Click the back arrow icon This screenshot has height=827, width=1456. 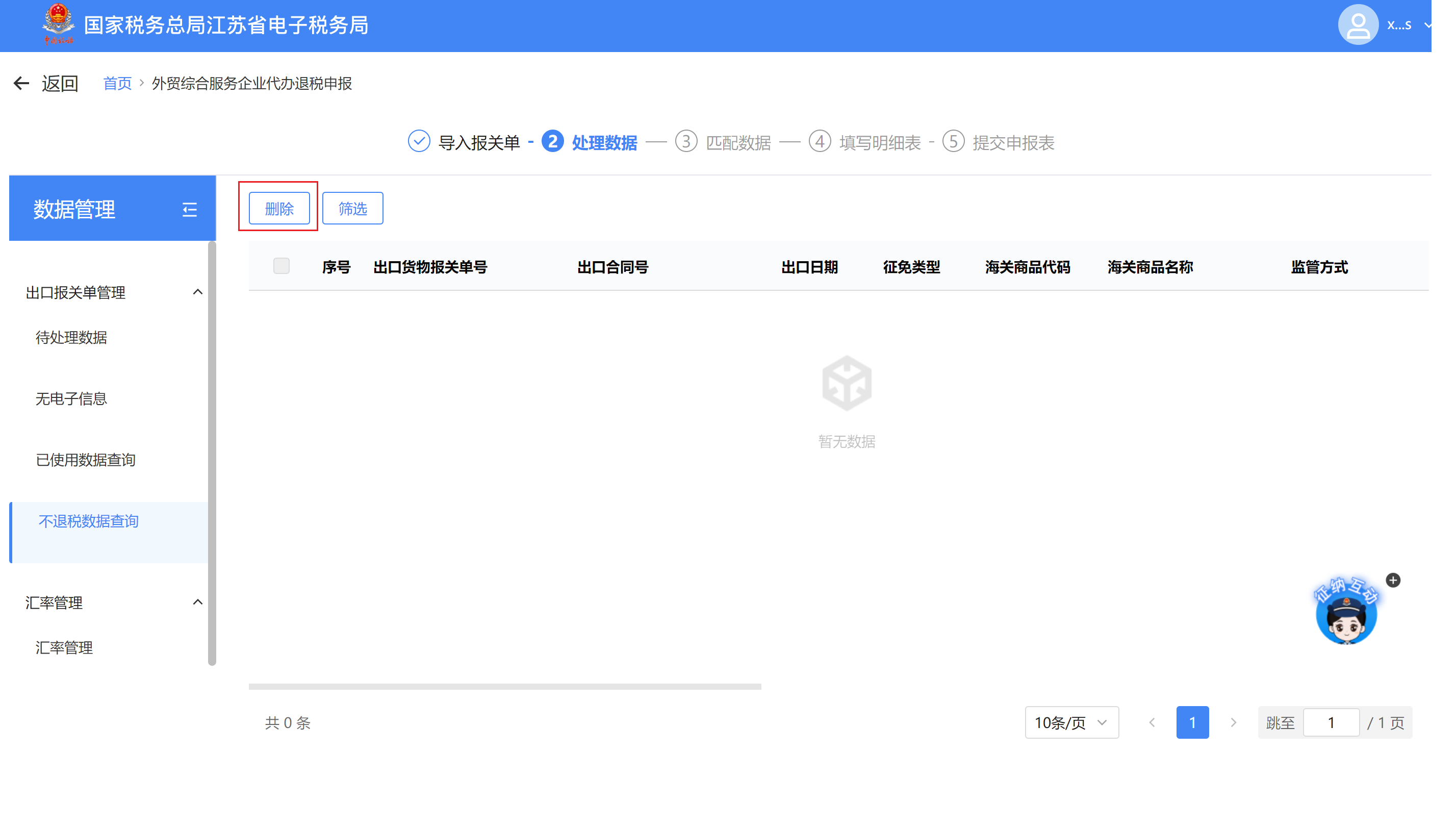pyautogui.click(x=21, y=84)
